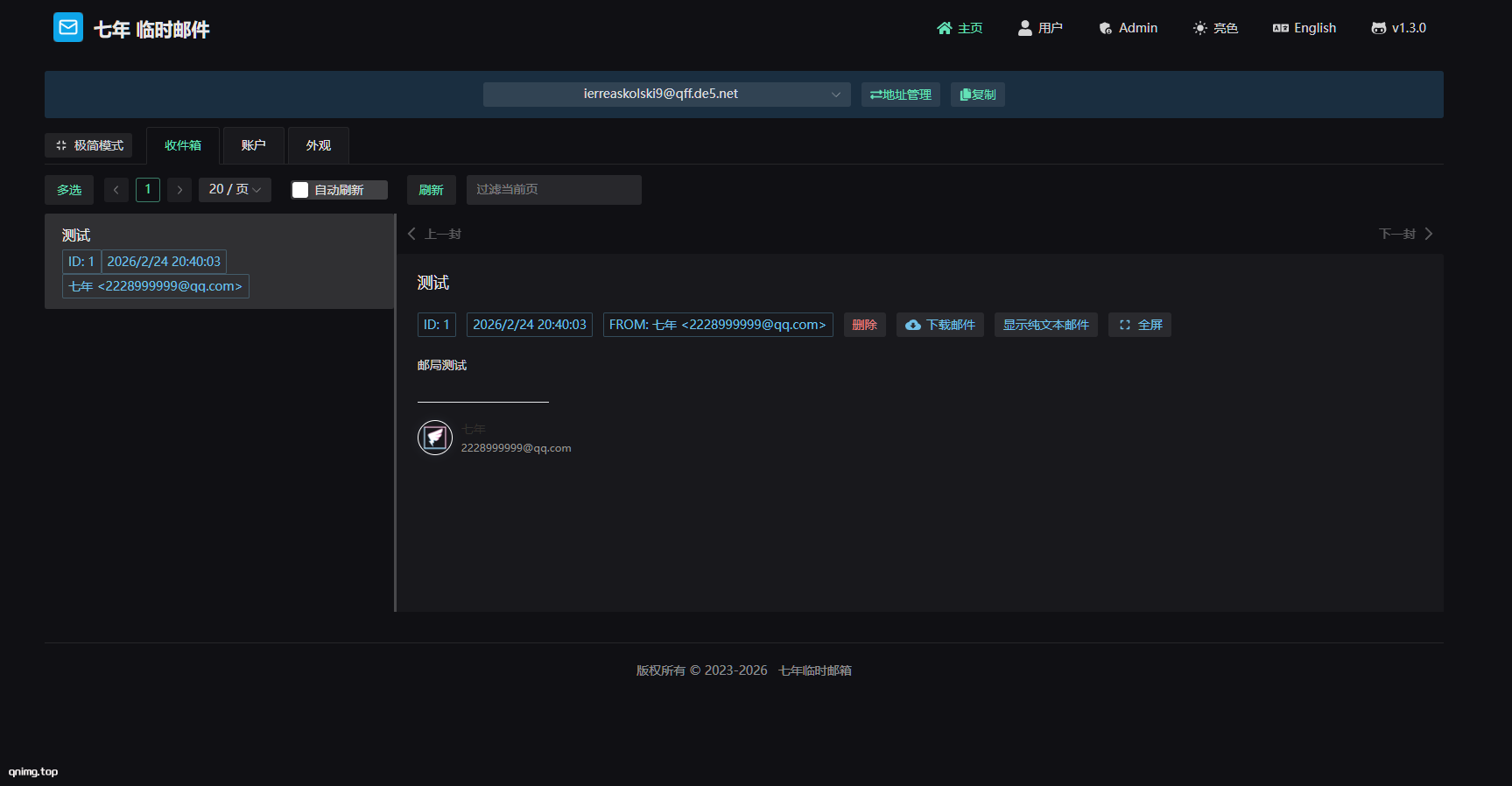Click 复制 to copy the address
This screenshot has width=1512, height=786.
tap(978, 95)
